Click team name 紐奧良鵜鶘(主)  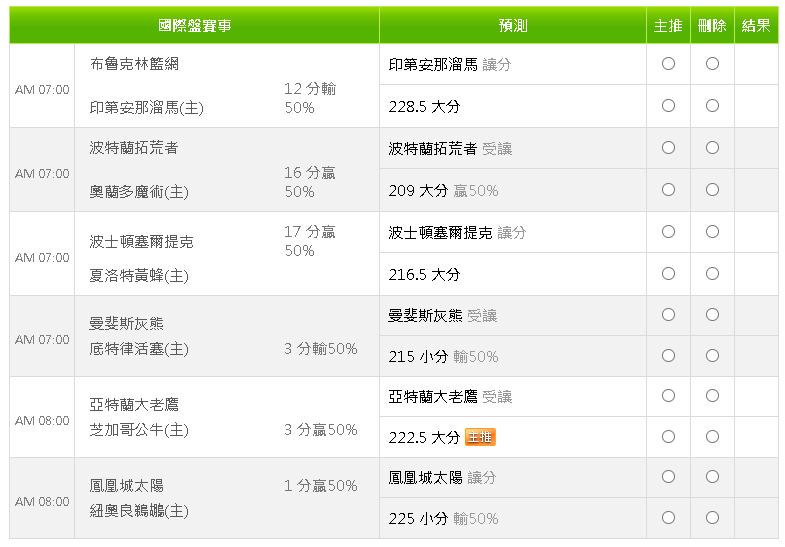[x=139, y=511]
